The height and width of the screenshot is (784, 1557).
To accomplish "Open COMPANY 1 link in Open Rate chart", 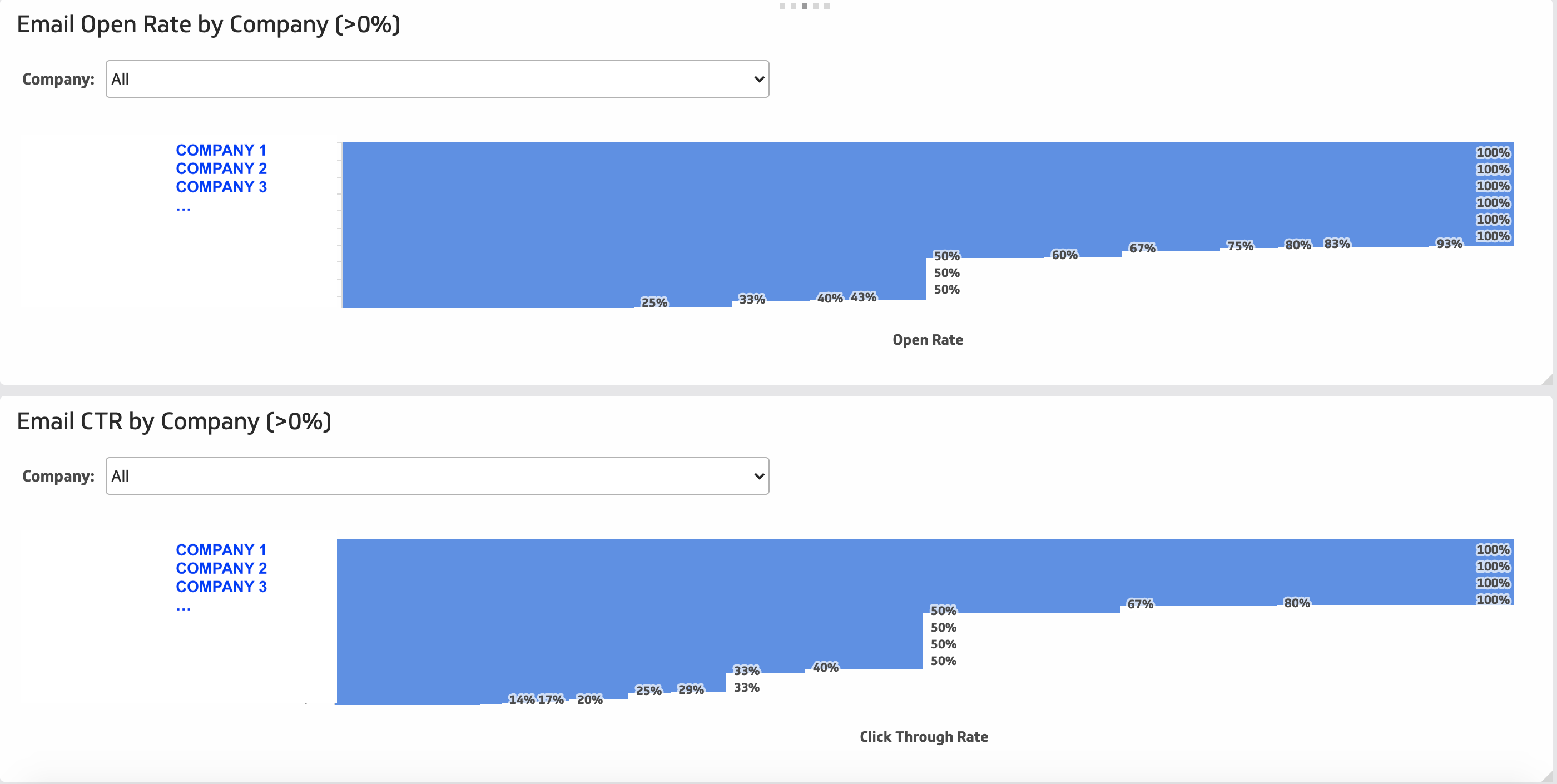I will [x=221, y=150].
